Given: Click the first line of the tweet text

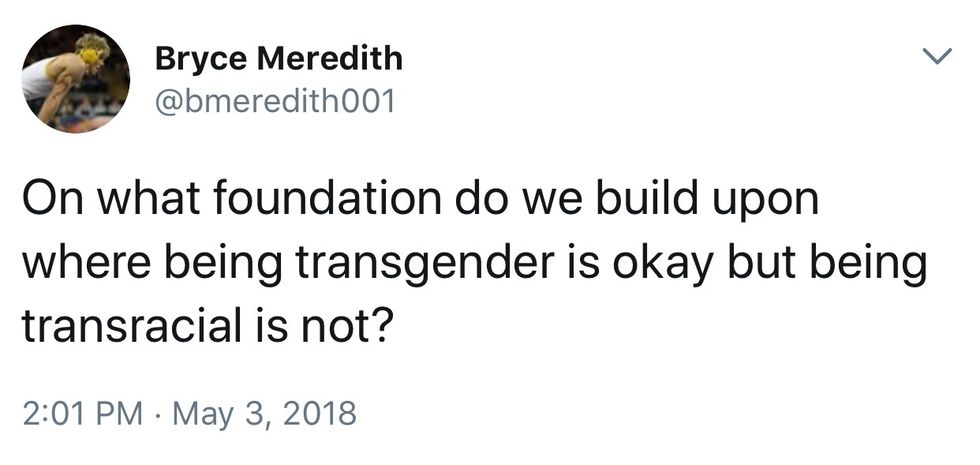Looking at the screenshot, I should point(420,200).
